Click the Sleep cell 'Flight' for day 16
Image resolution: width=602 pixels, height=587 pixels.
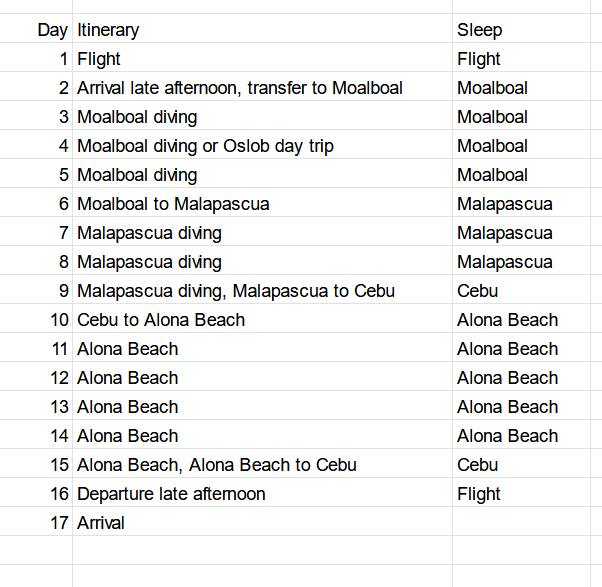(479, 494)
